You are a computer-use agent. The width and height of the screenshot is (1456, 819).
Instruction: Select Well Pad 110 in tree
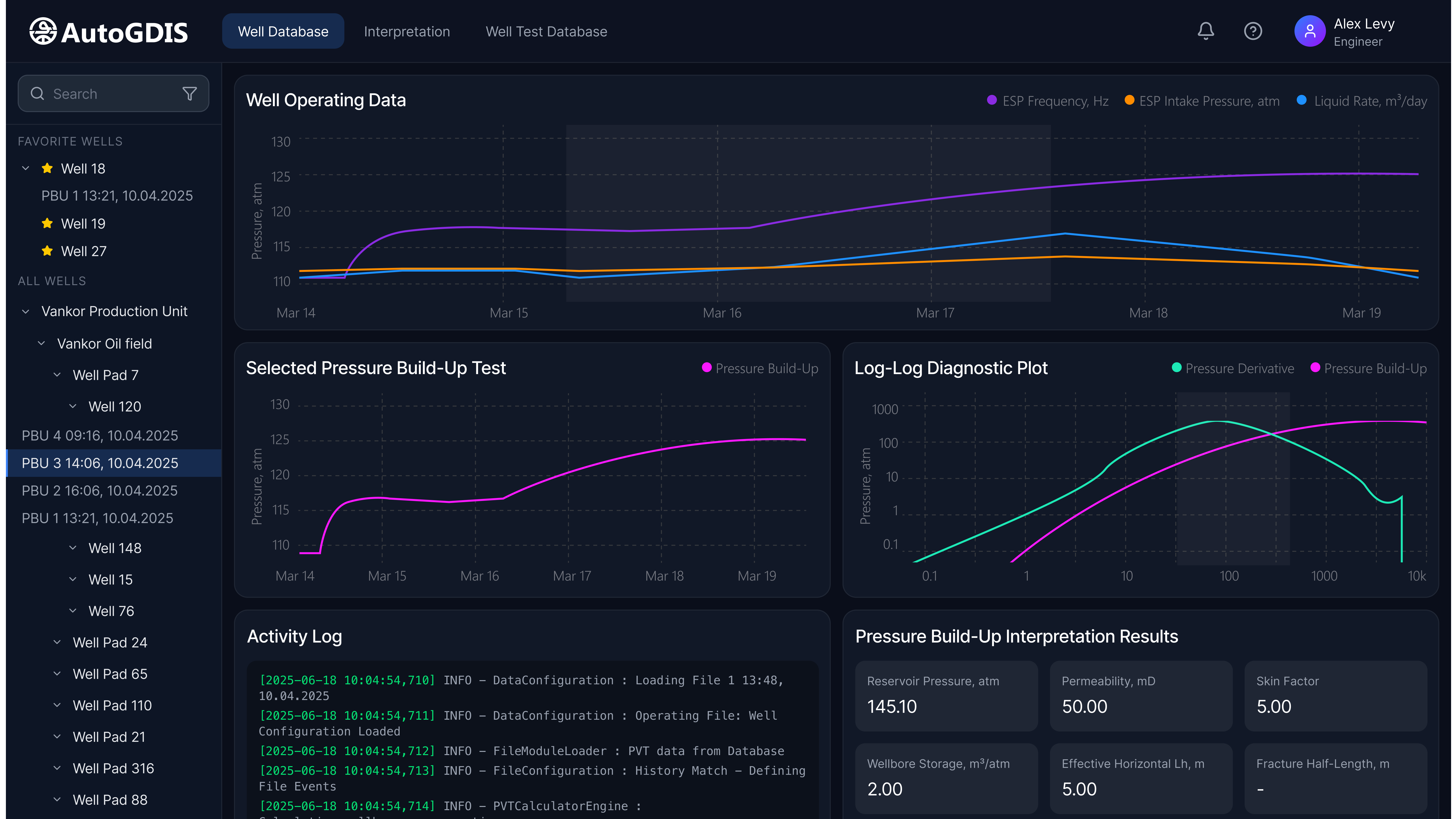click(113, 705)
